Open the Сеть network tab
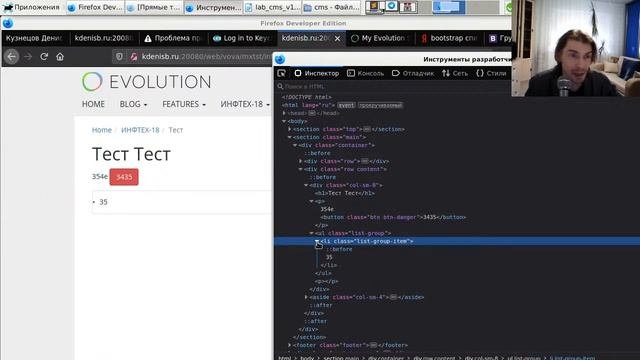Screen dimensions: 640x360 [455, 73]
